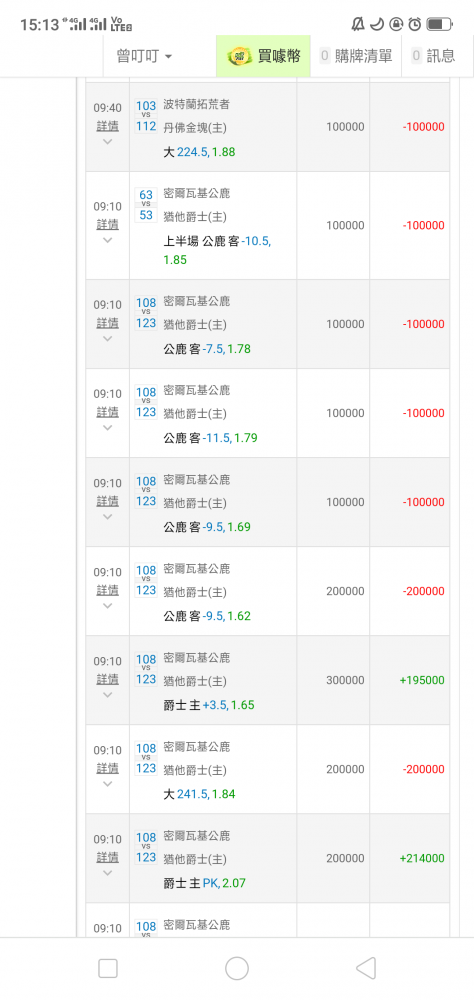Tap the Android recent apps square icon
The image size is (474, 1000).
[108, 968]
